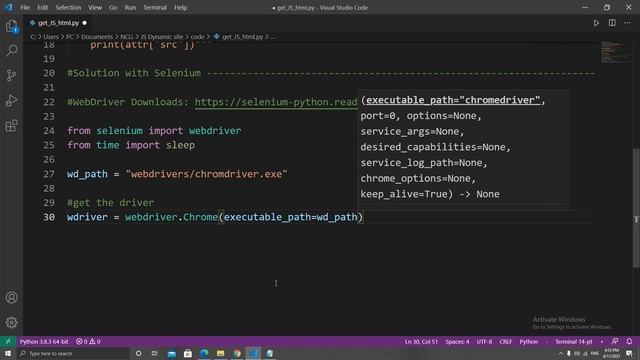The image size is (640, 360).
Task: Open the Manage settings gear
Action: point(11,322)
